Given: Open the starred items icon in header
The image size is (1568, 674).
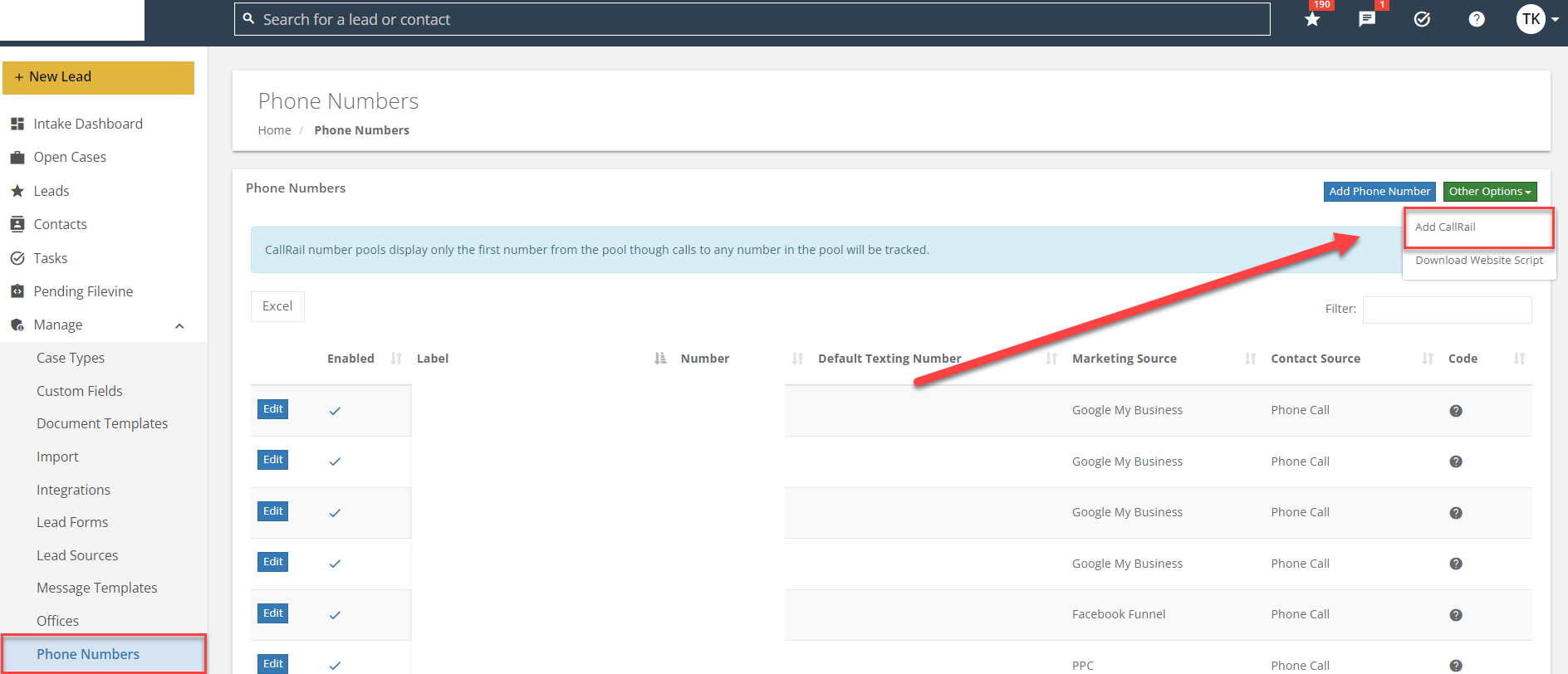Looking at the screenshot, I should pyautogui.click(x=1312, y=19).
